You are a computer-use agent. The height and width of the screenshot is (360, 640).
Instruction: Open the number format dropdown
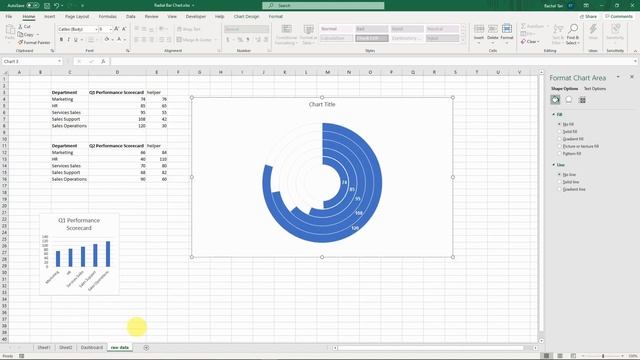click(267, 29)
